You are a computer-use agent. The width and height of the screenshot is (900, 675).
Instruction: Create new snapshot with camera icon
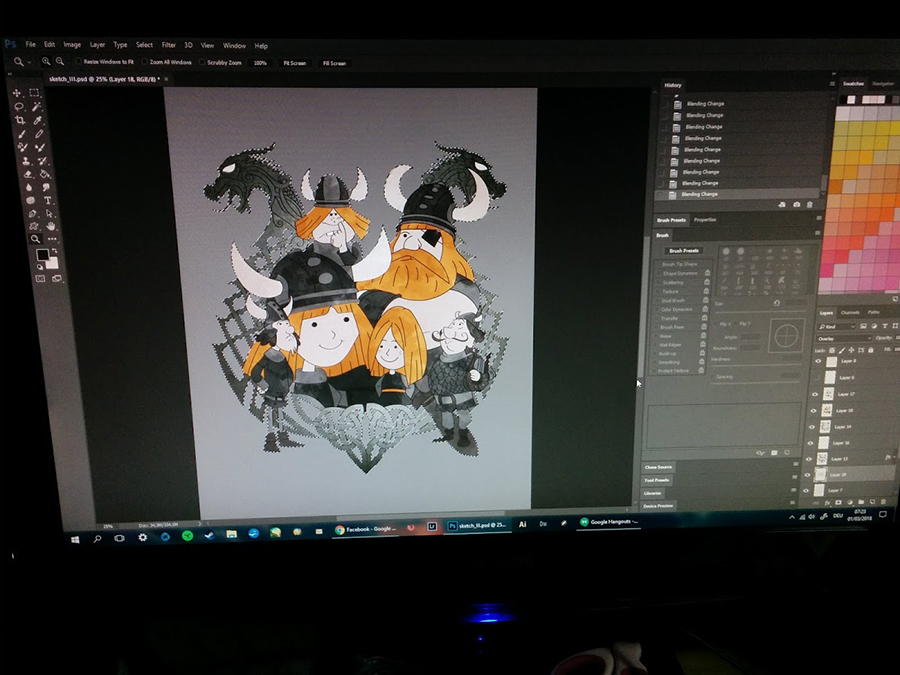point(795,205)
